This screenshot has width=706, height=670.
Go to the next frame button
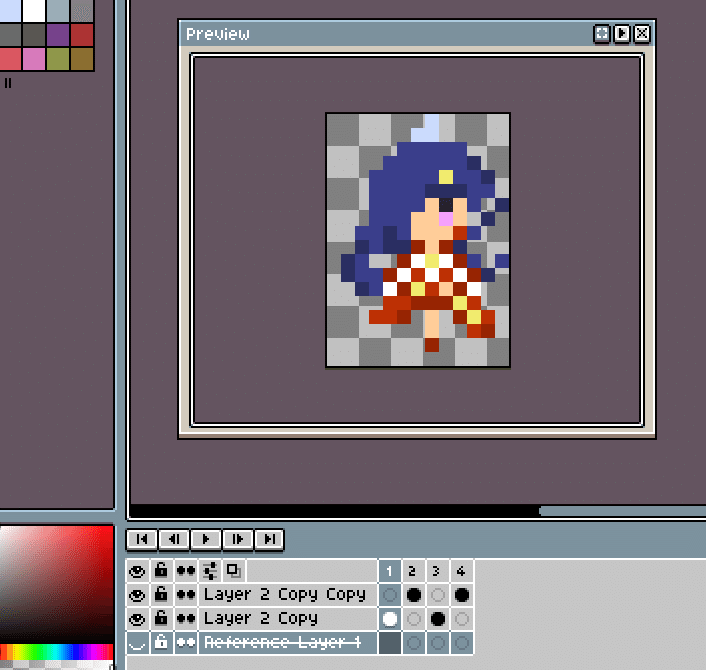coord(238,539)
